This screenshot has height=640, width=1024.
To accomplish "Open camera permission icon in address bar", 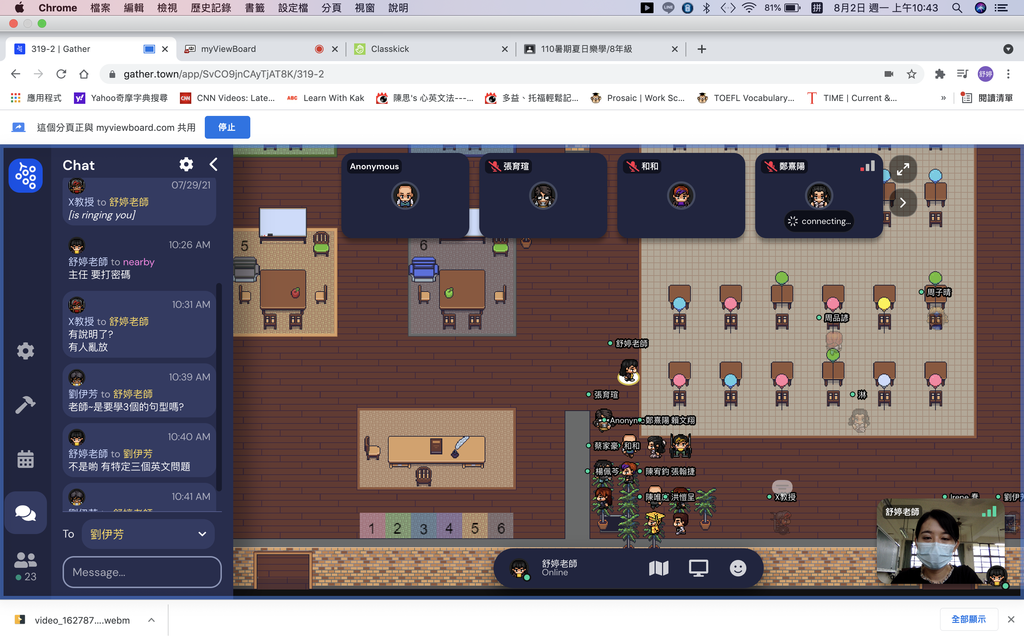I will 889,74.
